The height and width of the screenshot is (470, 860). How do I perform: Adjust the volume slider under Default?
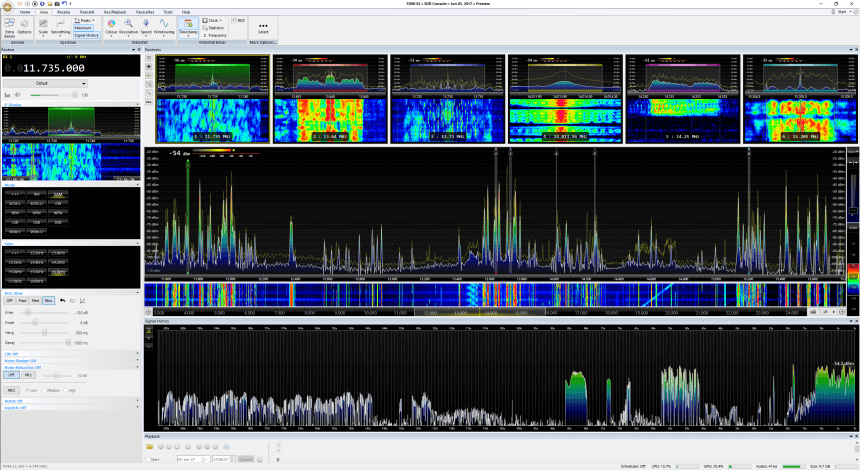(54, 95)
